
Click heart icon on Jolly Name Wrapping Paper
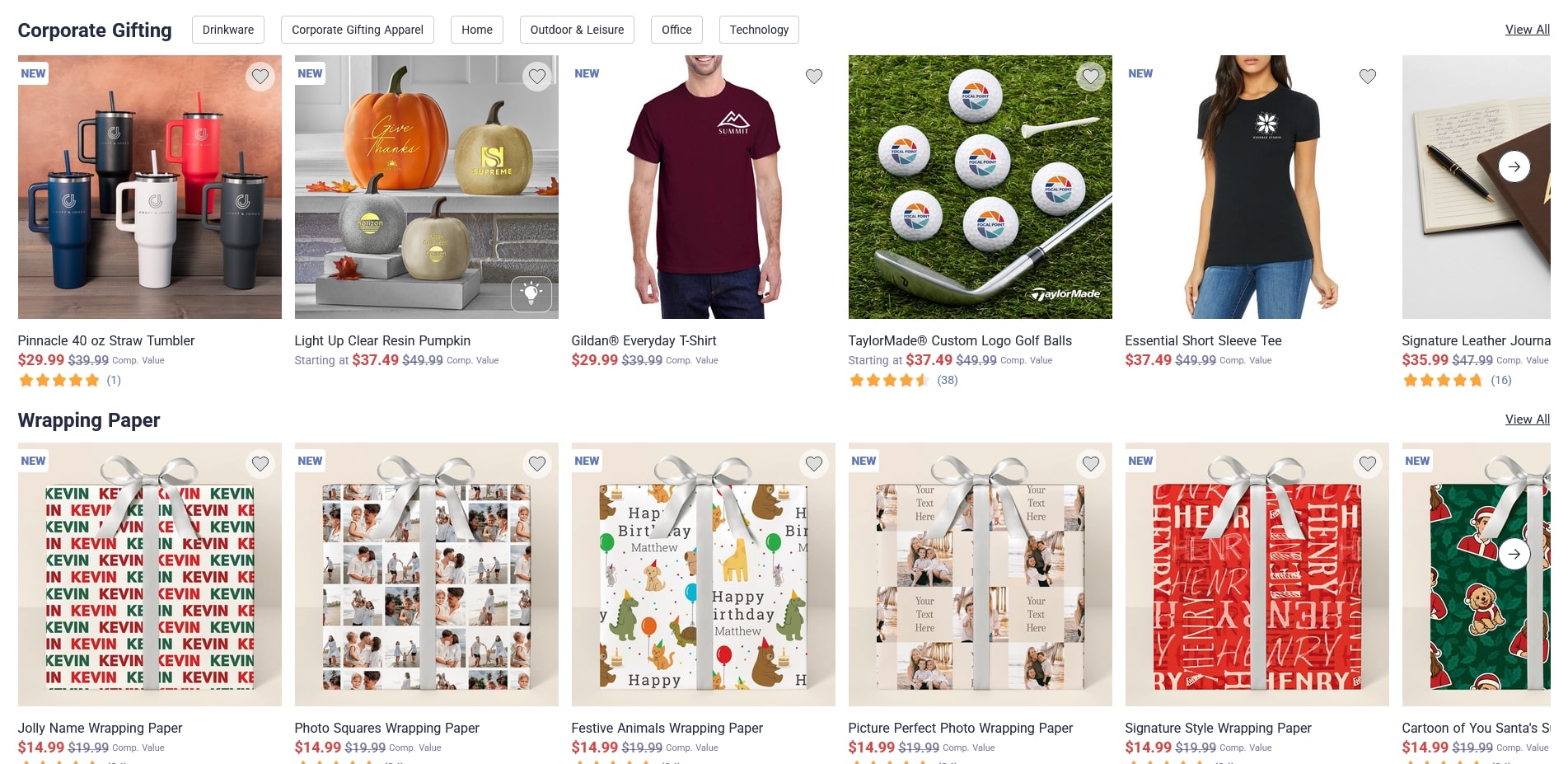pos(260,464)
